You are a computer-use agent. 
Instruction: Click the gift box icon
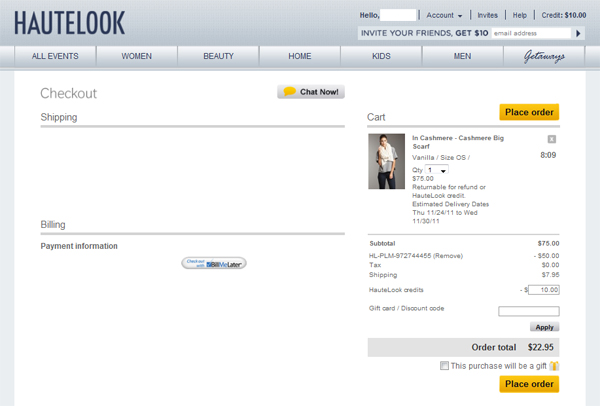pyautogui.click(x=554, y=366)
